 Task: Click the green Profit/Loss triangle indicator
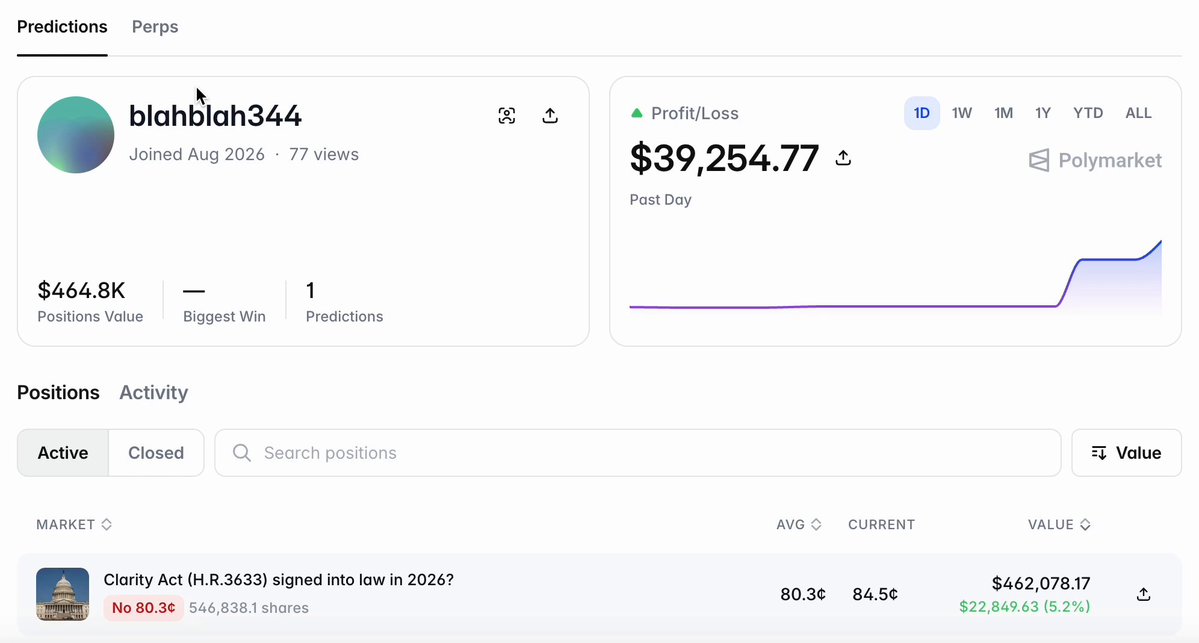click(x=636, y=113)
